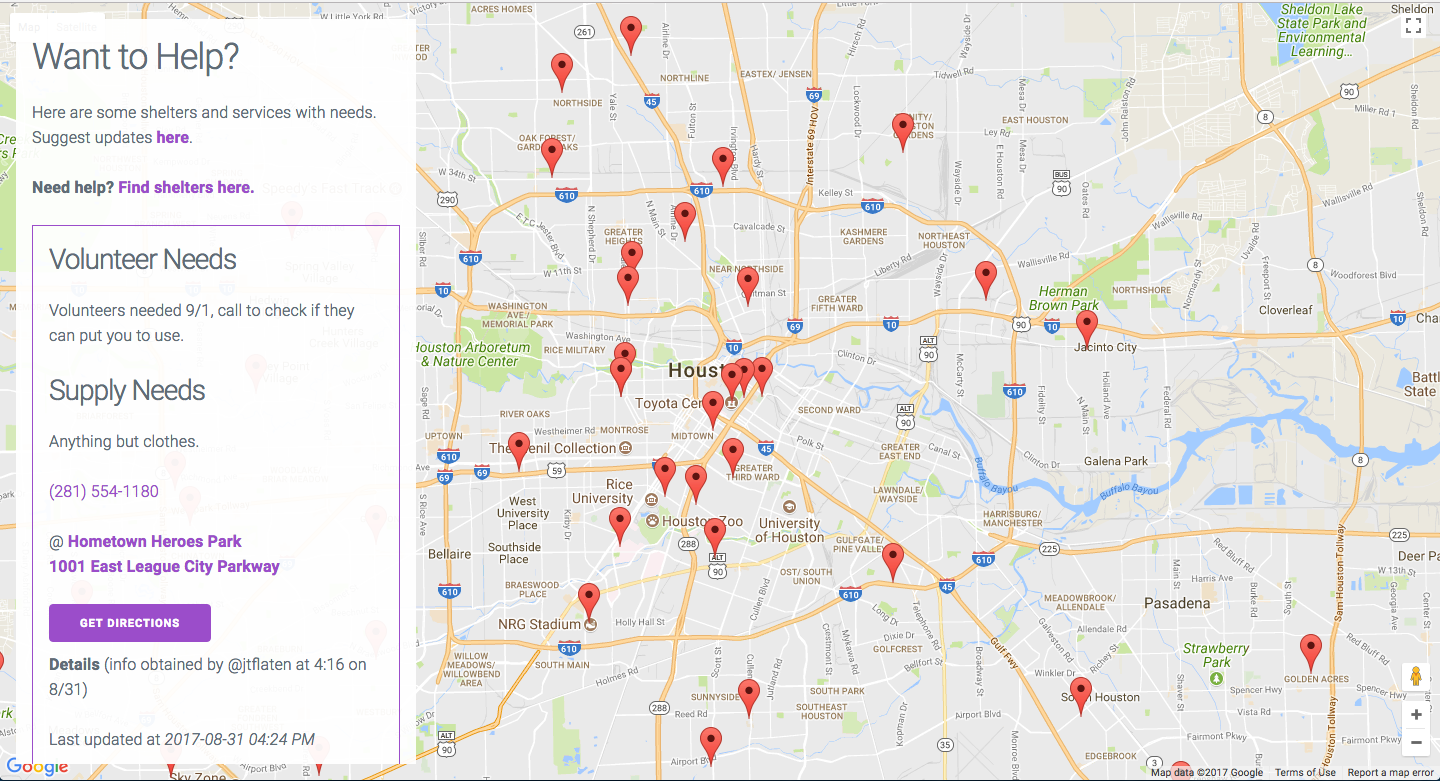Viewport: 1440px width, 781px height.
Task: Click the Strawberry Park label
Action: 1216,655
